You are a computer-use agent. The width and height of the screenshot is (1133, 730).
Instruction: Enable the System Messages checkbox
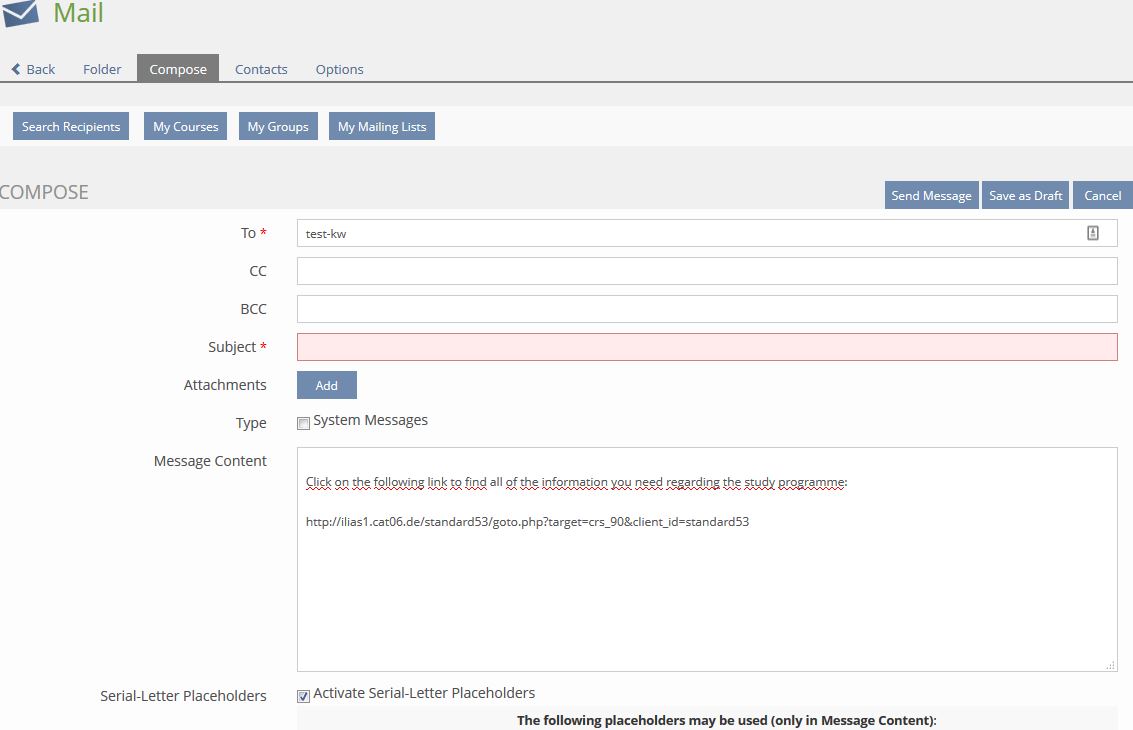coord(303,423)
